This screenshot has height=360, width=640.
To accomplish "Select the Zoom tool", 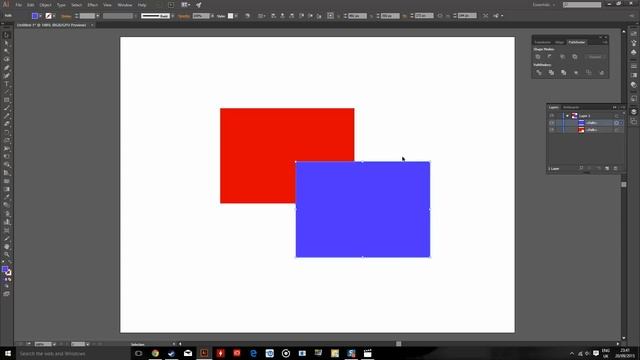I will tap(6, 255).
